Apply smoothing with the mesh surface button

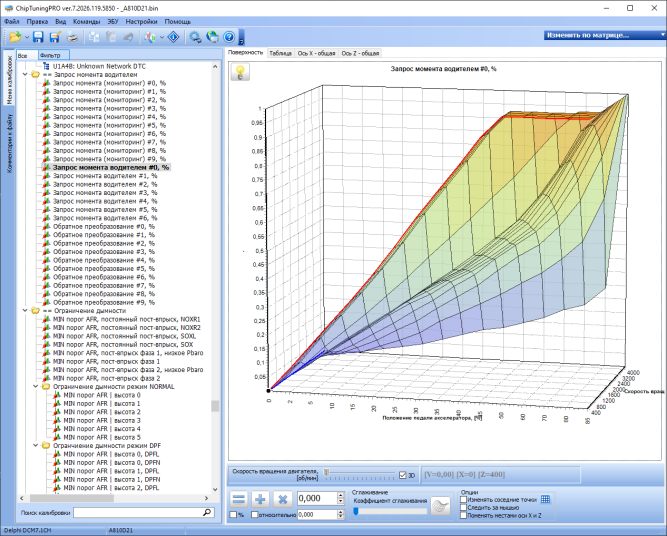tap(440, 506)
